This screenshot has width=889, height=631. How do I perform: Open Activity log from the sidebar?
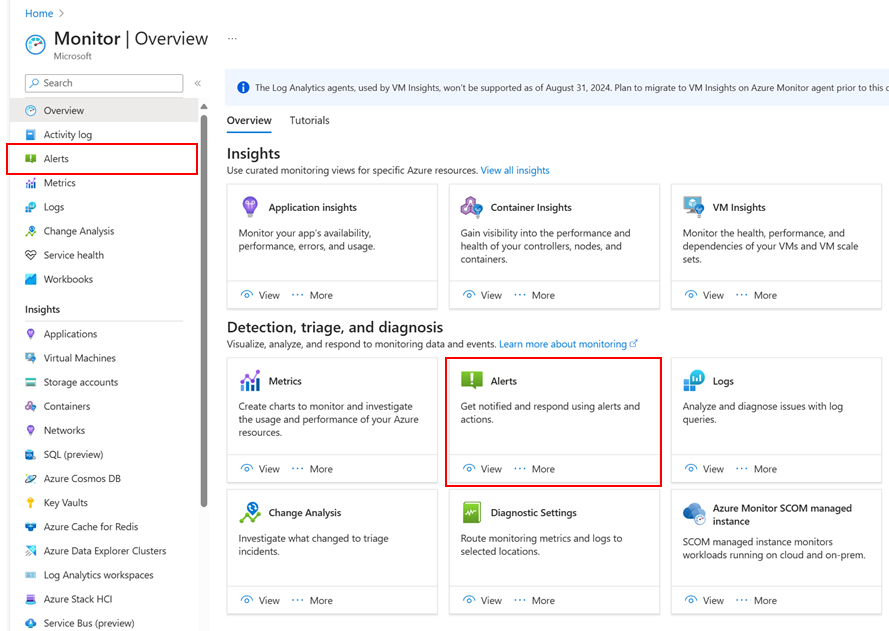pos(63,134)
